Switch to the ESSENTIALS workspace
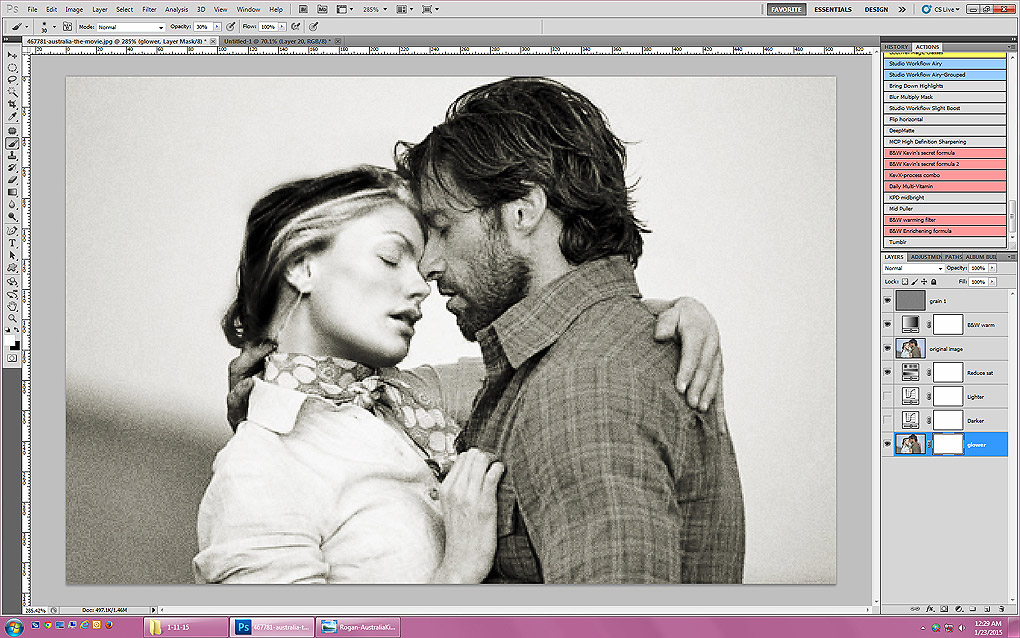 (x=833, y=9)
